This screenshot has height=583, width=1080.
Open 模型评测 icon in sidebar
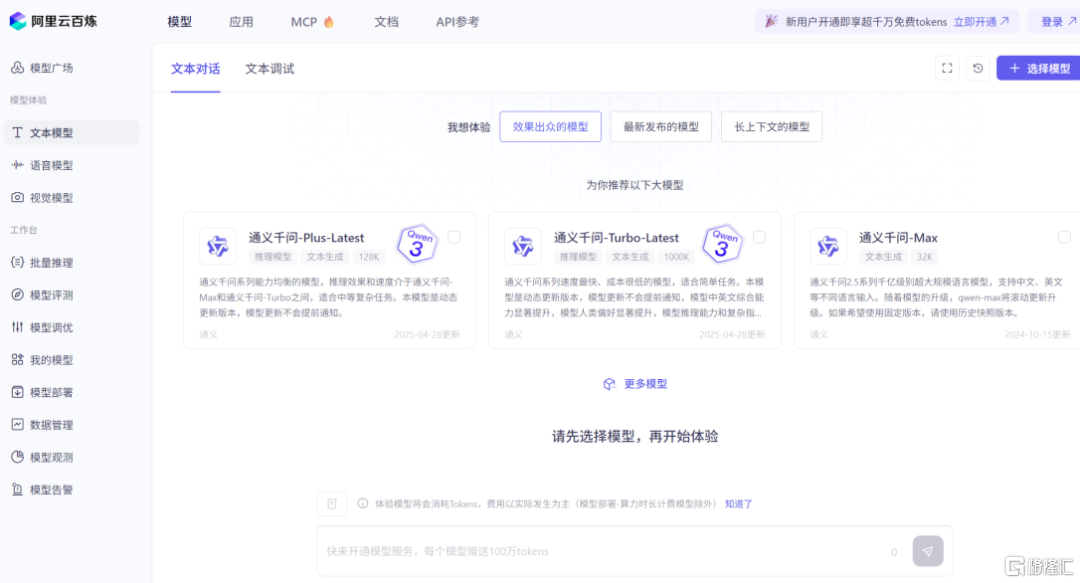tap(17, 294)
